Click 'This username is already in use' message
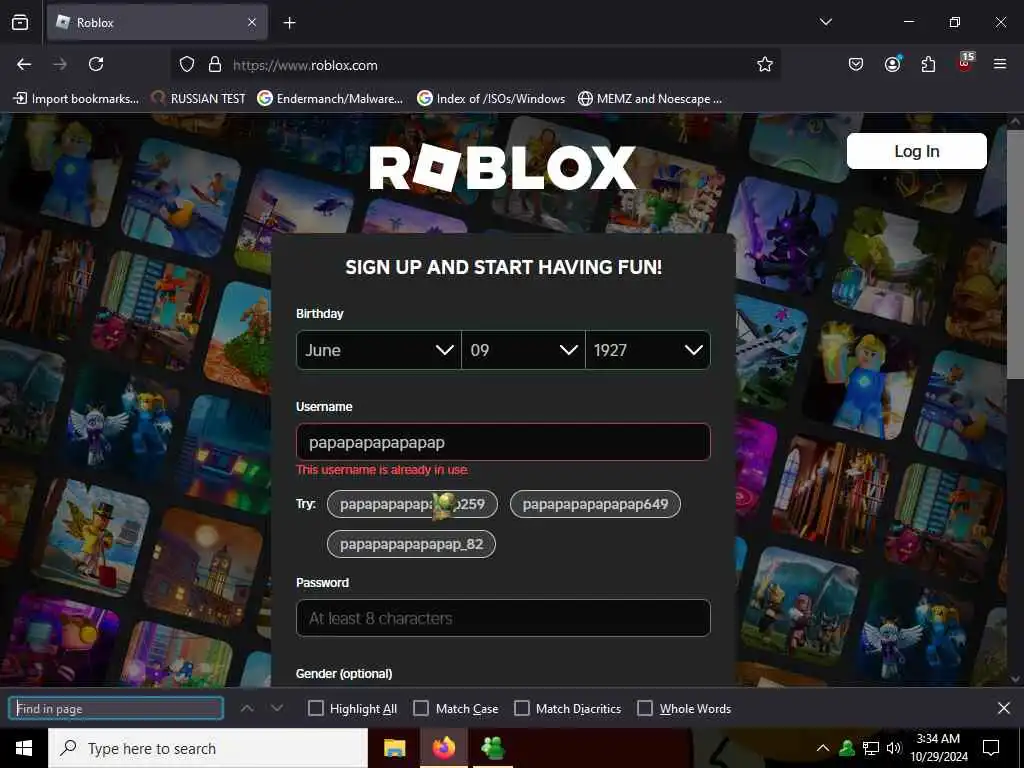This screenshot has width=1024, height=768. [382, 470]
